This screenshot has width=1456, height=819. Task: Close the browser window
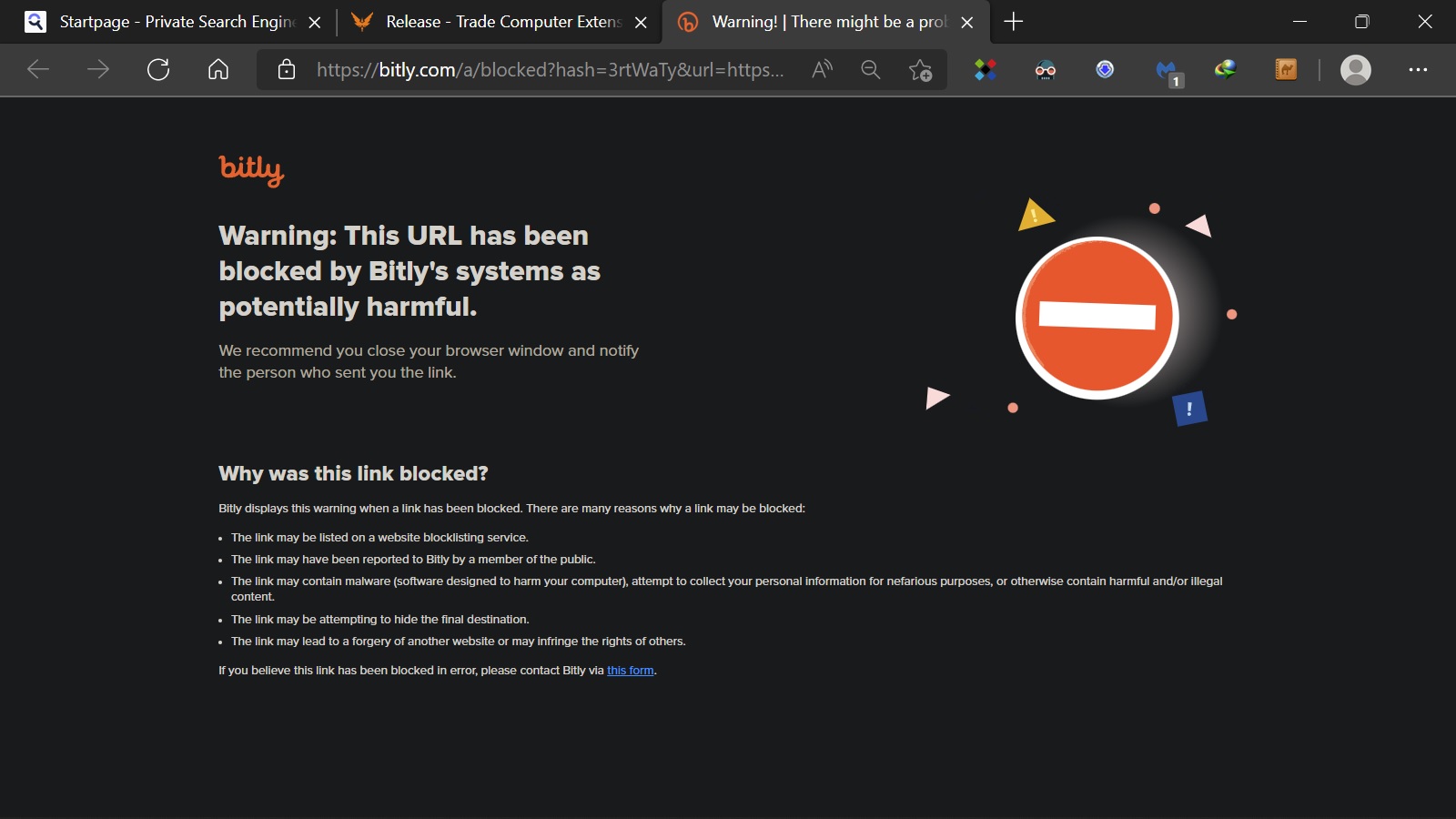click(x=1425, y=22)
